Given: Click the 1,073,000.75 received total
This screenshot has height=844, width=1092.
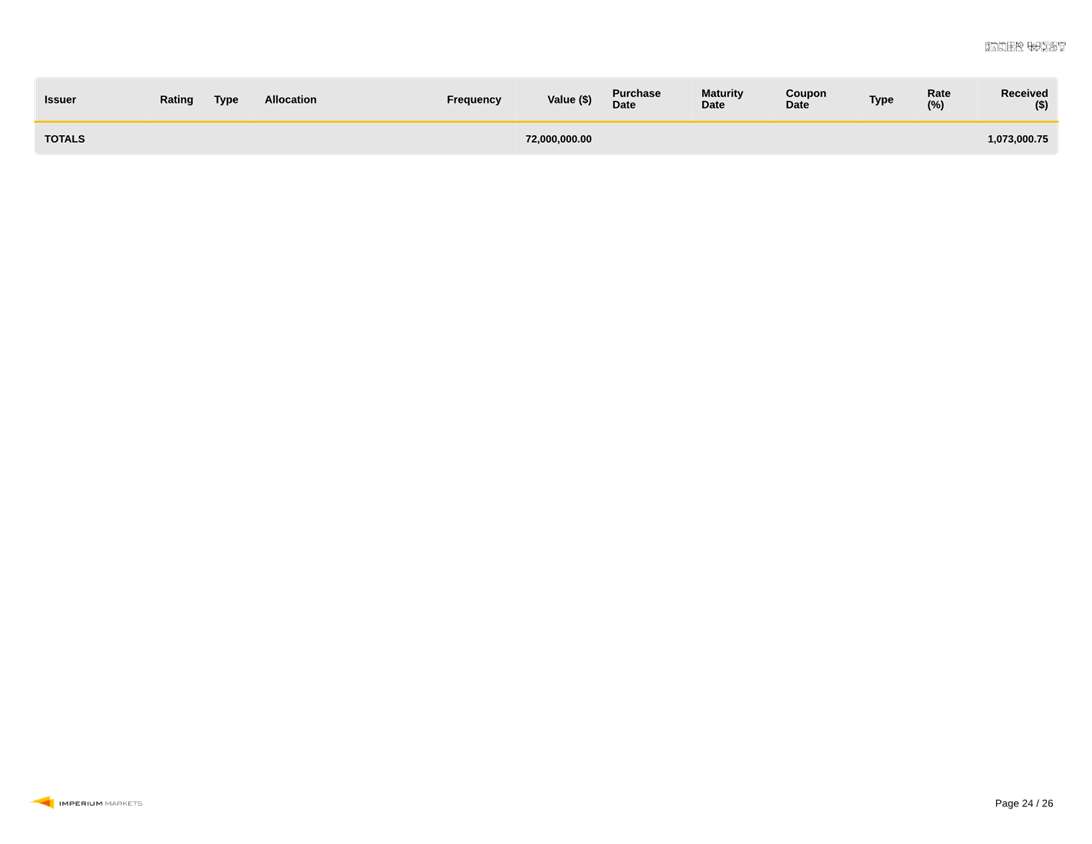Looking at the screenshot, I should [1017, 139].
